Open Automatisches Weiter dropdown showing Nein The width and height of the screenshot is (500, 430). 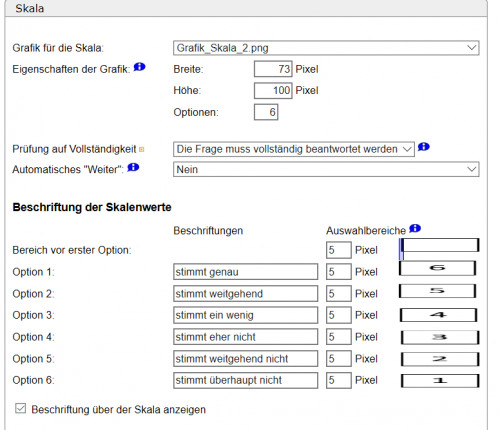coord(326,169)
